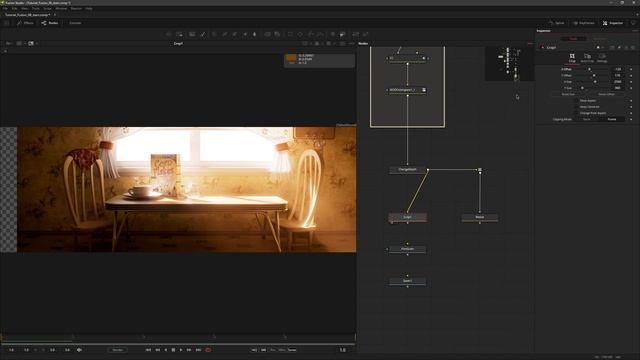Switch to the Settings tab in Inspector

point(602,58)
